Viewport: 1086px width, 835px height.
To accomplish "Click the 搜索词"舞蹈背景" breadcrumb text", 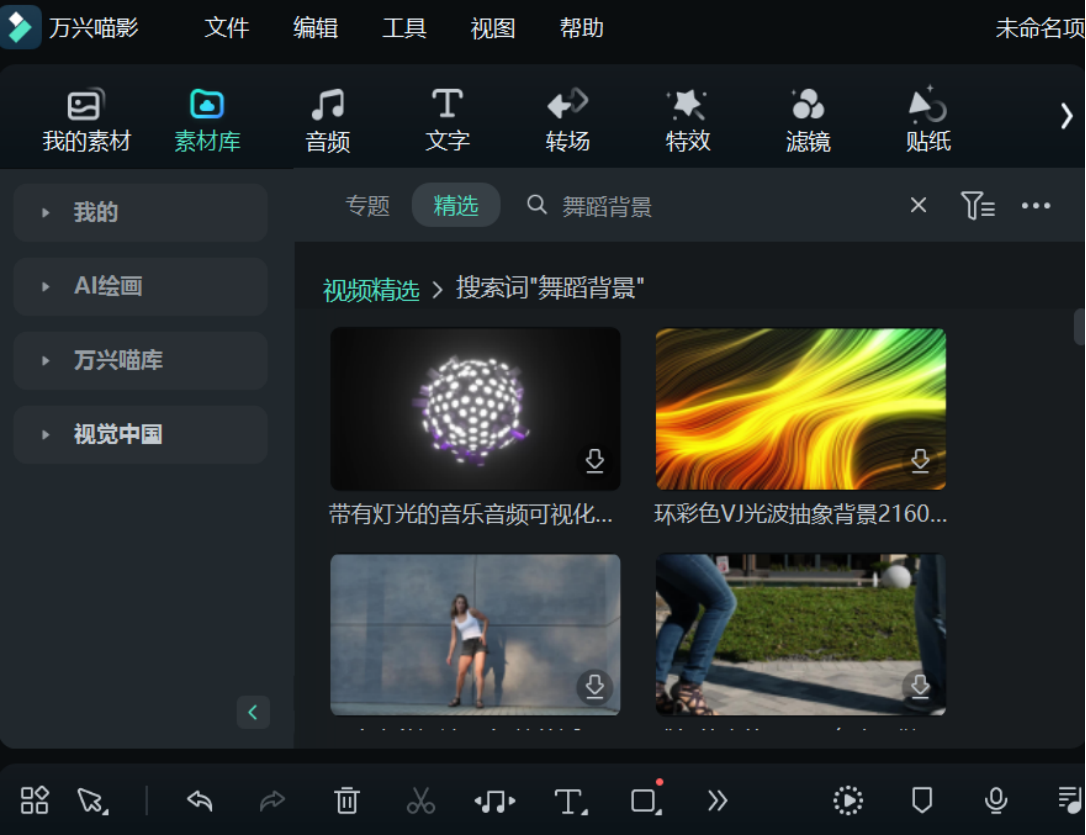I will pyautogui.click(x=550, y=288).
